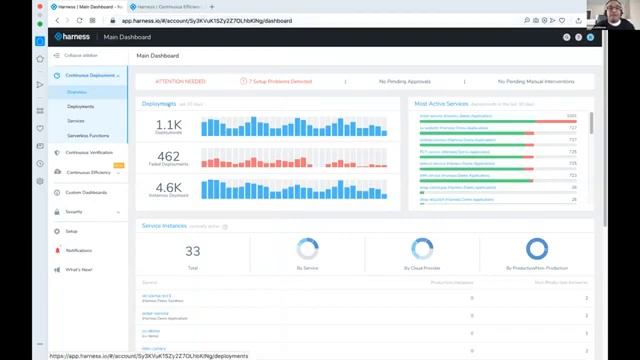The height and width of the screenshot is (360, 640).
Task: Open Continuous Verification menu item
Action: tap(89, 153)
